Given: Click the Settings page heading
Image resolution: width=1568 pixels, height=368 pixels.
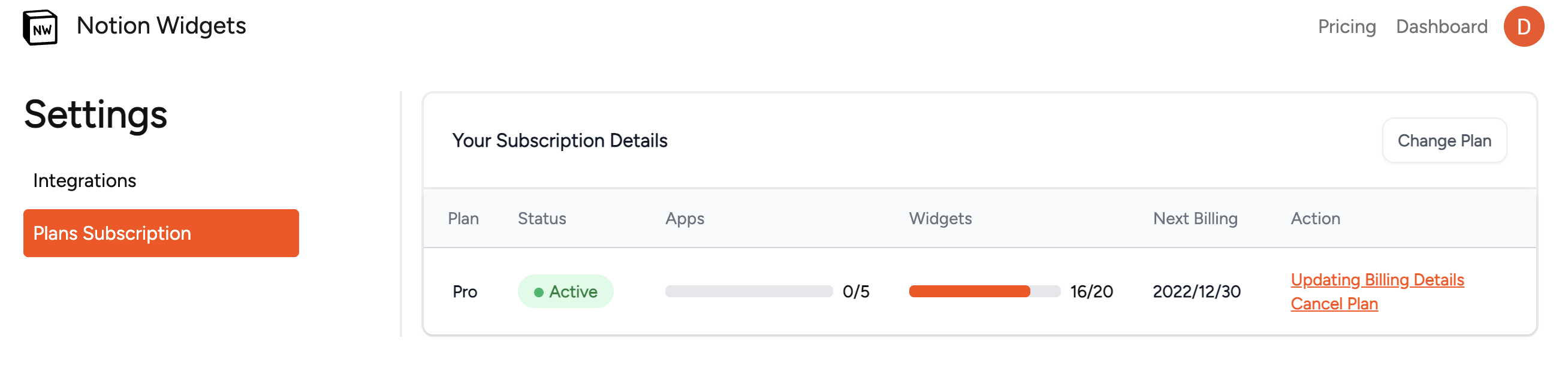Looking at the screenshot, I should click(x=95, y=116).
